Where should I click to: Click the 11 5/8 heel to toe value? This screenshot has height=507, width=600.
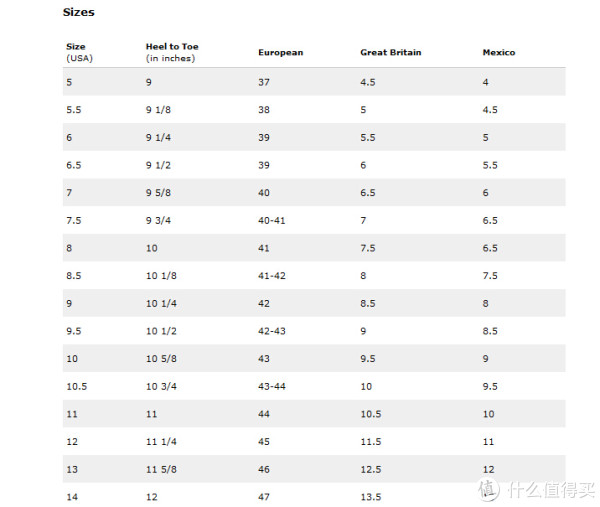point(161,470)
